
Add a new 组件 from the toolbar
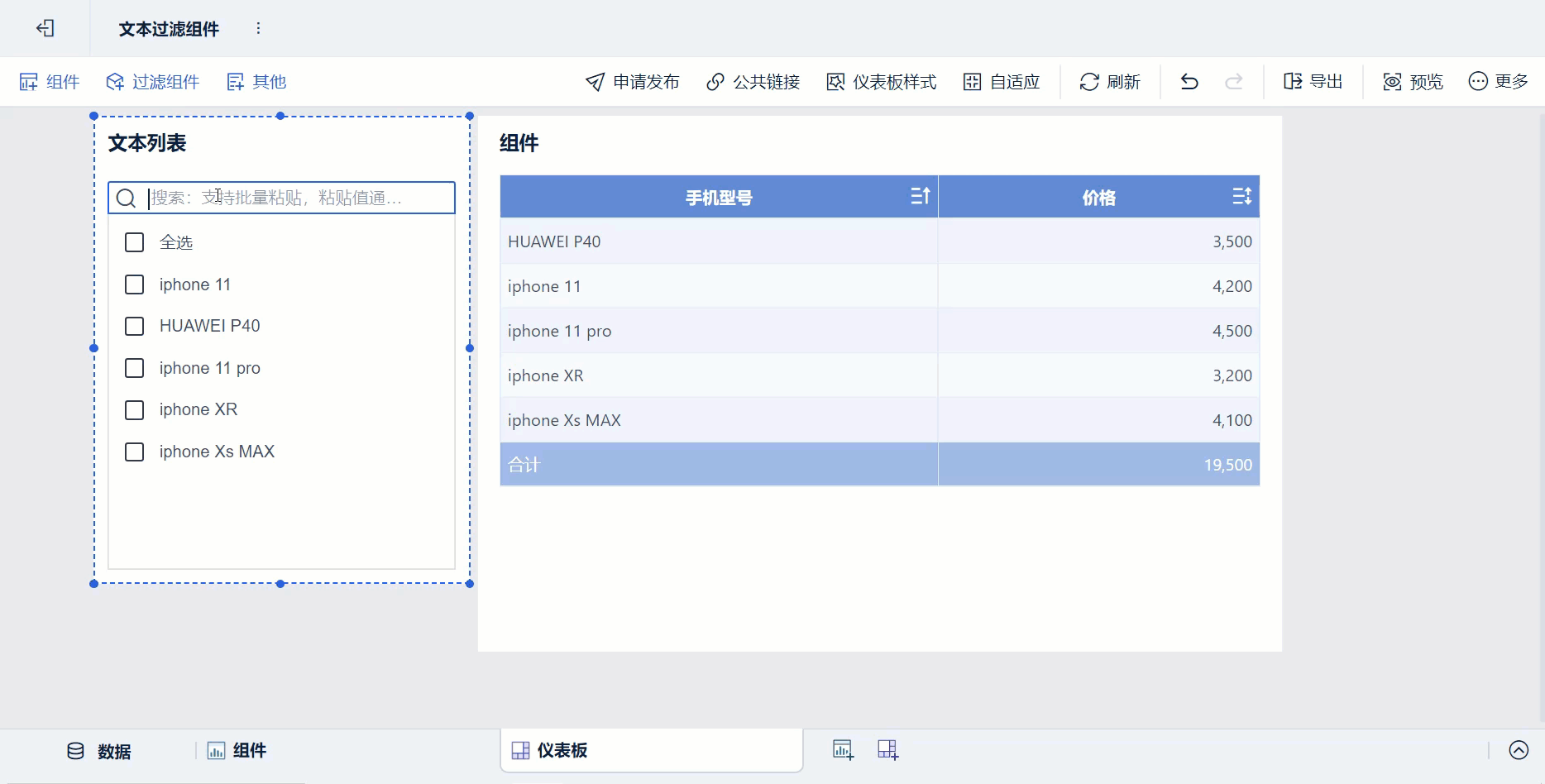coord(50,82)
